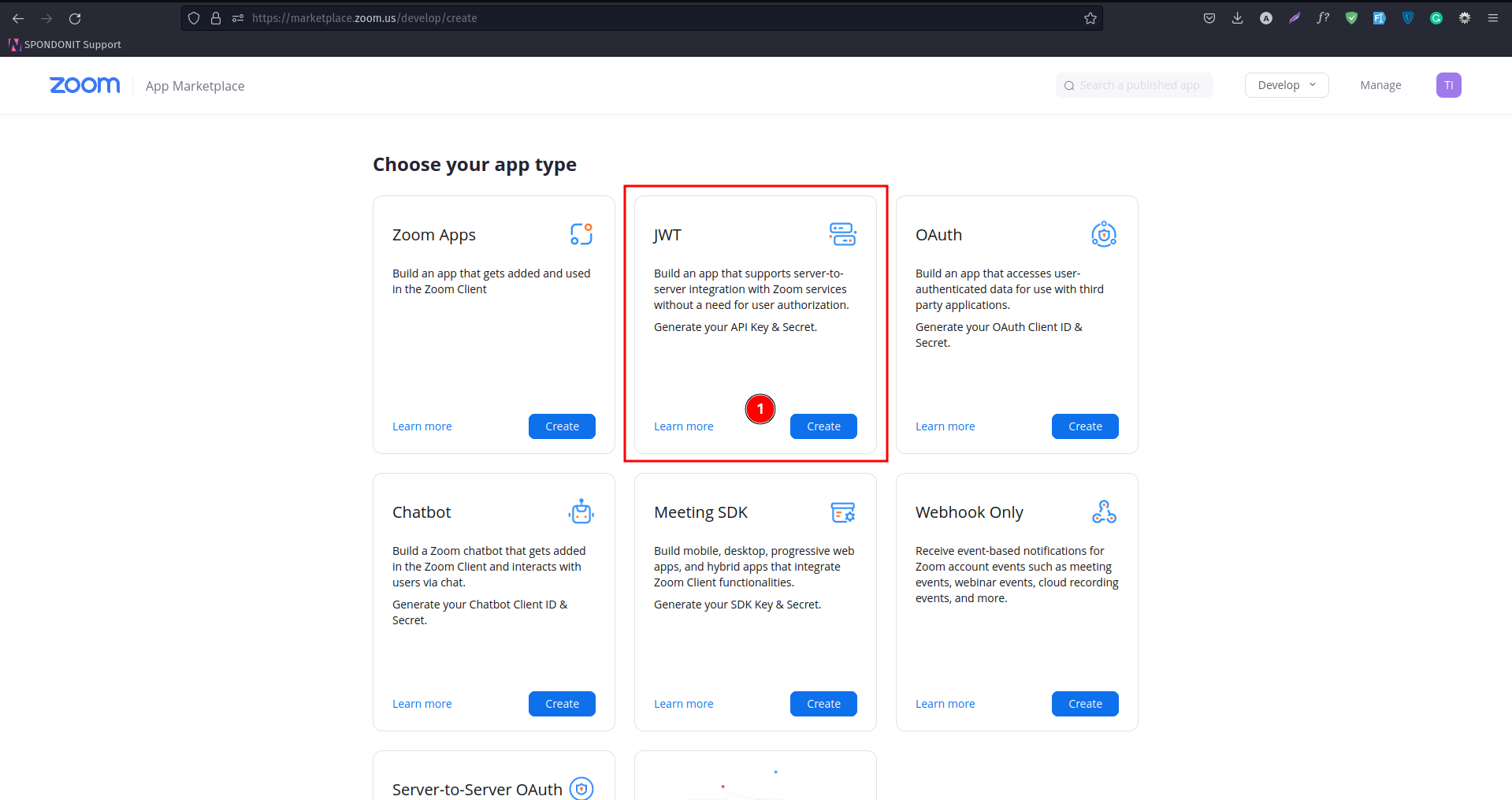Screen dimensions: 1512x800
Task: Open the f? font finder extension
Action: (x=1323, y=18)
